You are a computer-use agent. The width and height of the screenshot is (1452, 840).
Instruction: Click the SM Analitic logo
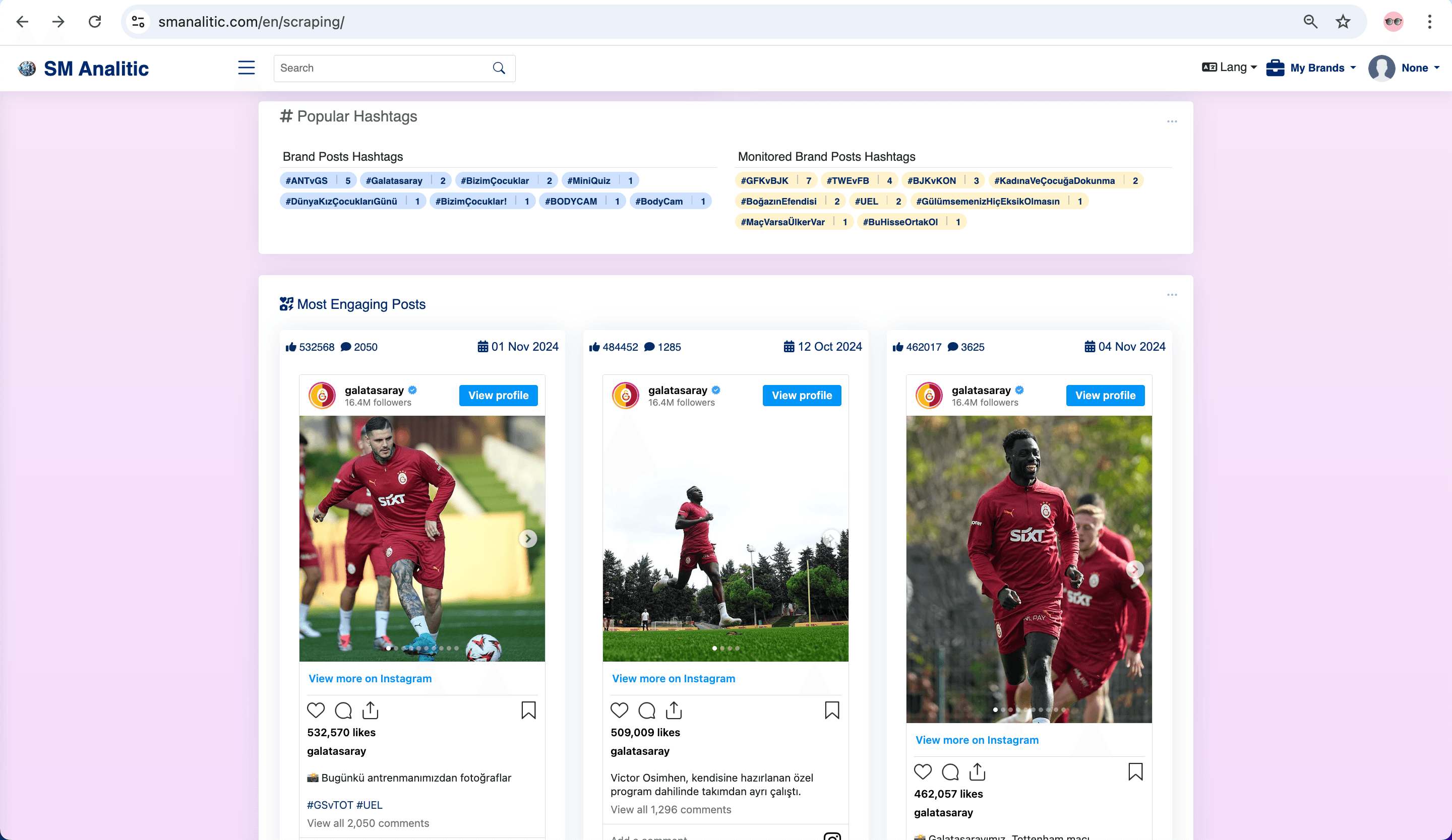tap(84, 69)
